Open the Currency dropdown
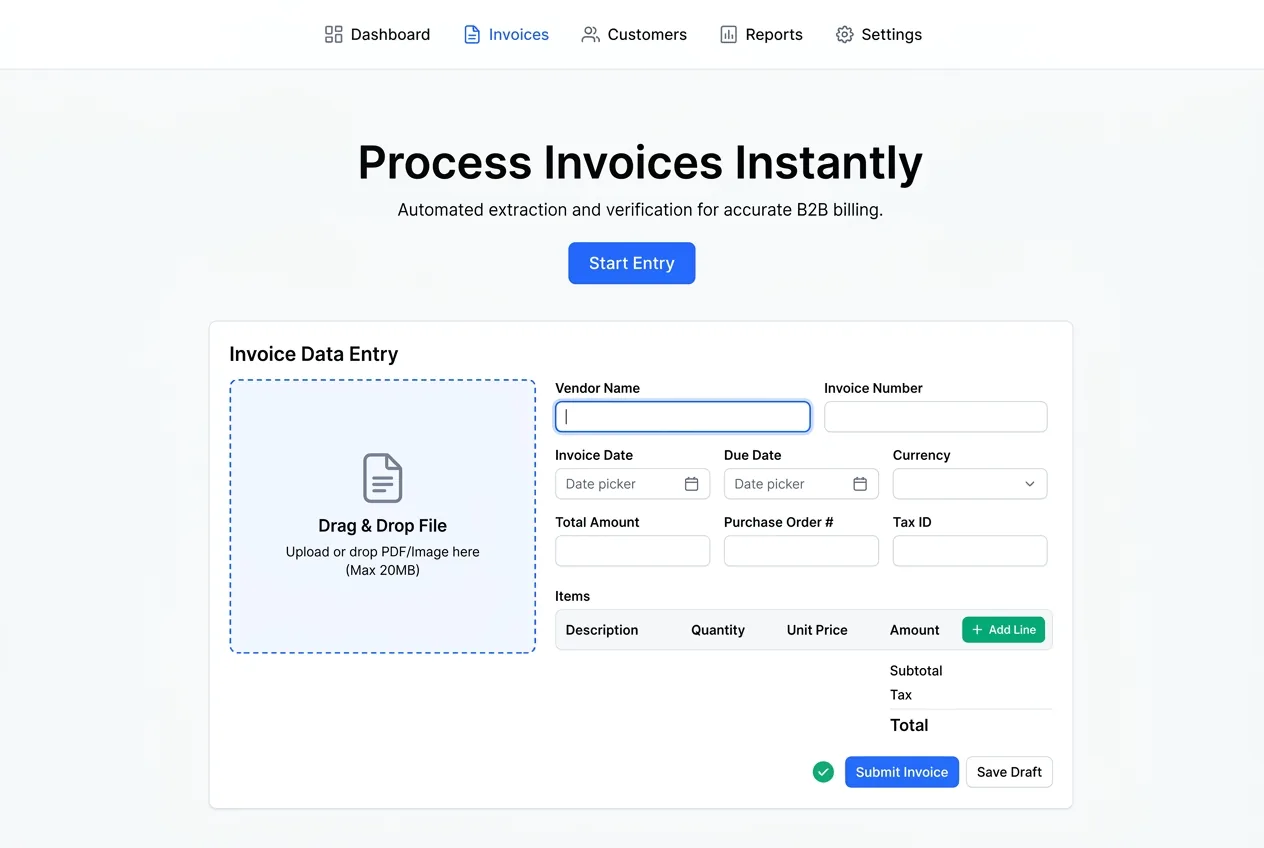This screenshot has width=1264, height=848. (x=969, y=483)
